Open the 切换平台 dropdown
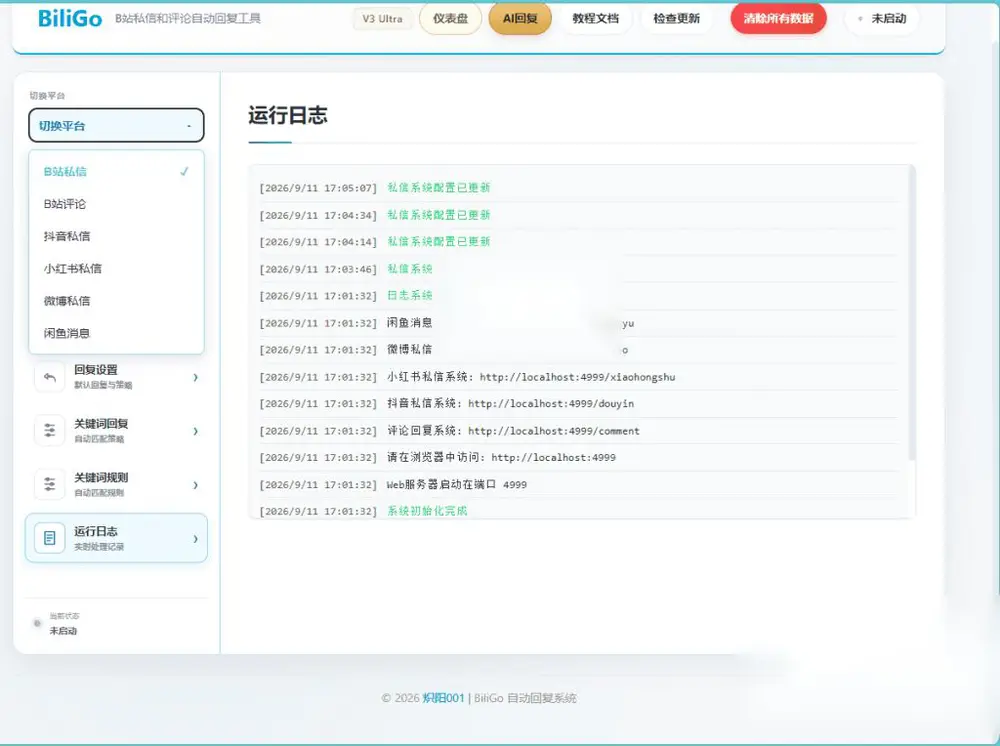The width and height of the screenshot is (1000, 746). point(116,125)
